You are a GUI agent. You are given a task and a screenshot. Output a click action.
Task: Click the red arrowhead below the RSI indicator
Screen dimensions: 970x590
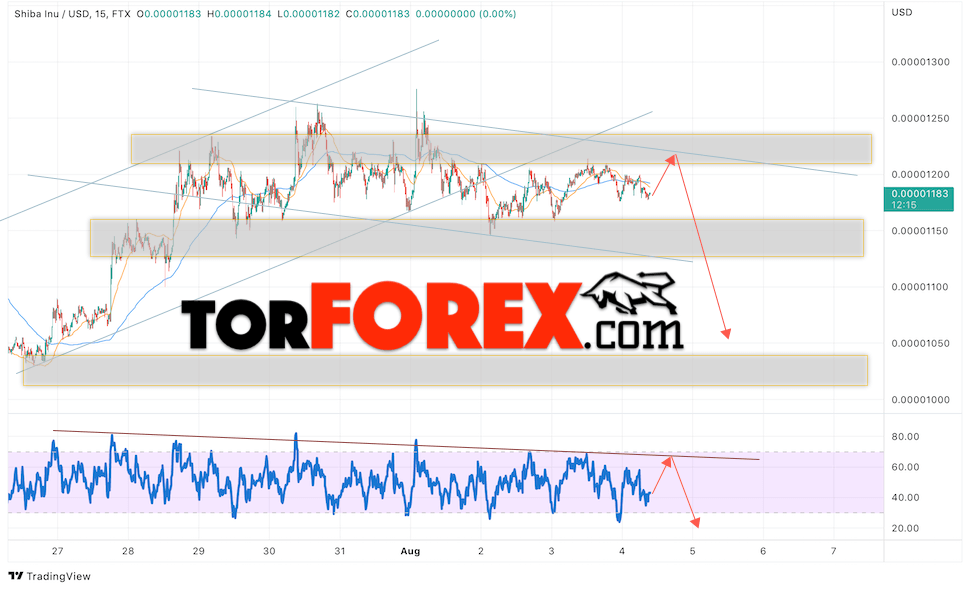tap(695, 523)
